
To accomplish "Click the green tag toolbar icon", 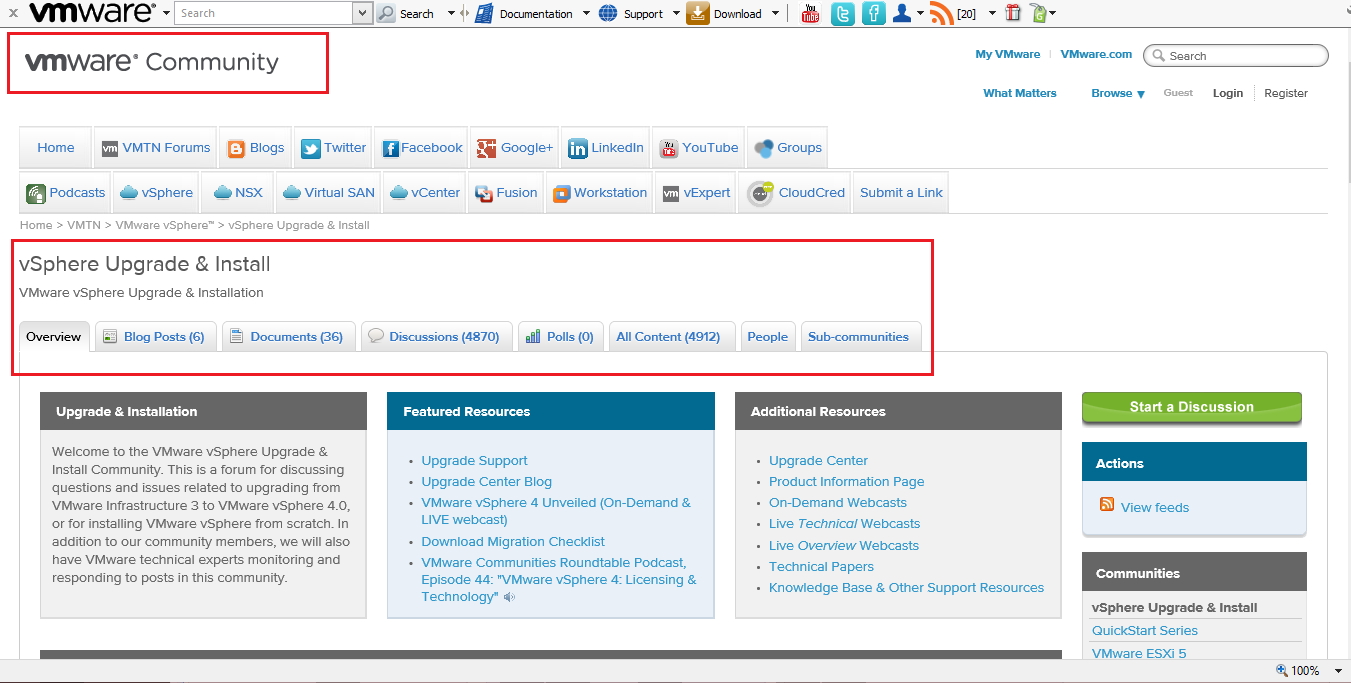I will coord(1038,13).
